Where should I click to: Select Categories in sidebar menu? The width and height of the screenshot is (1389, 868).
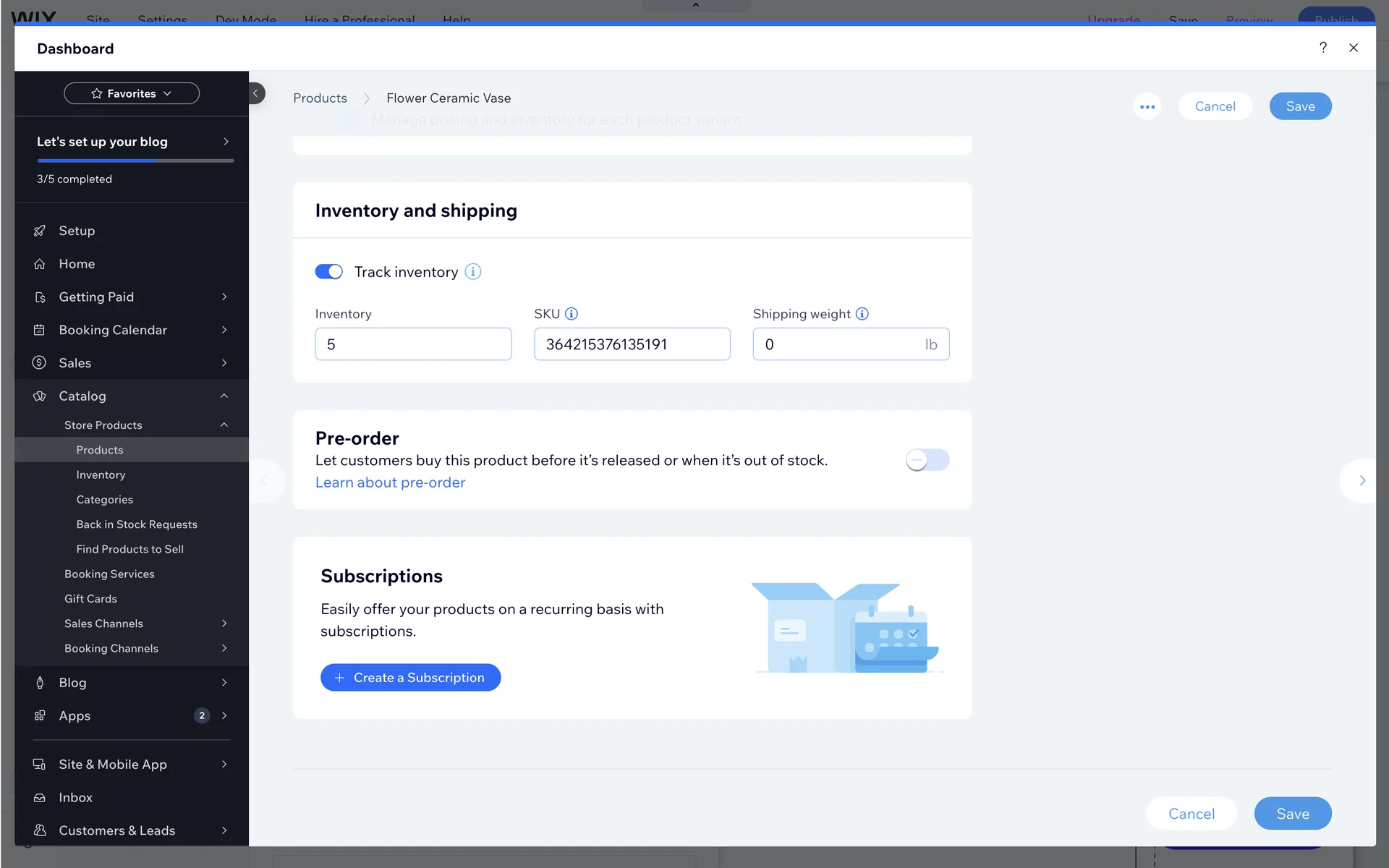point(104,500)
